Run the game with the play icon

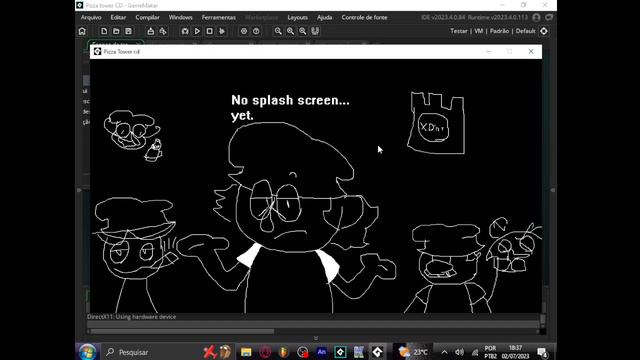click(197, 31)
